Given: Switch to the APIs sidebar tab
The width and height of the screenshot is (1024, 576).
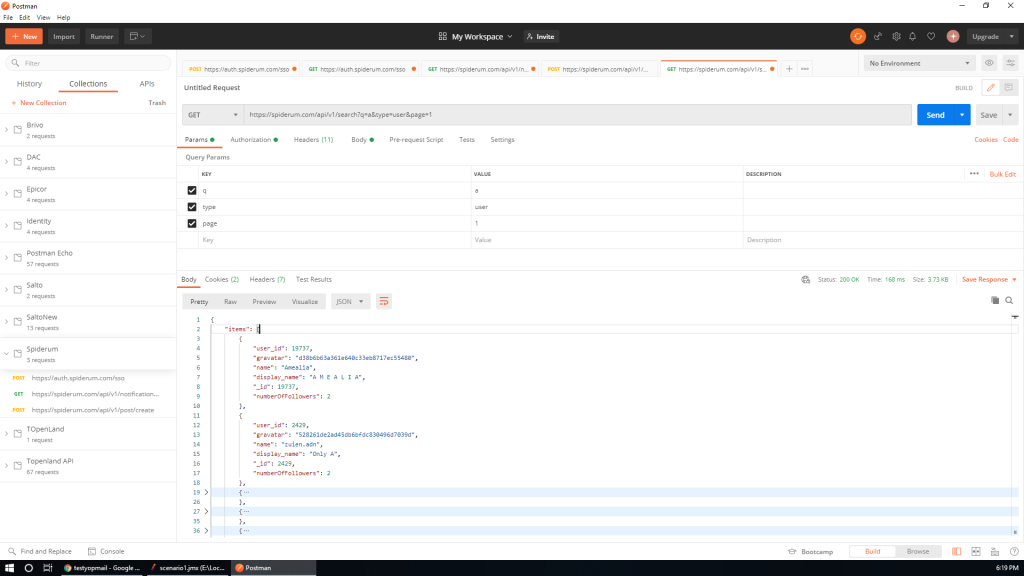Looking at the screenshot, I should (147, 84).
